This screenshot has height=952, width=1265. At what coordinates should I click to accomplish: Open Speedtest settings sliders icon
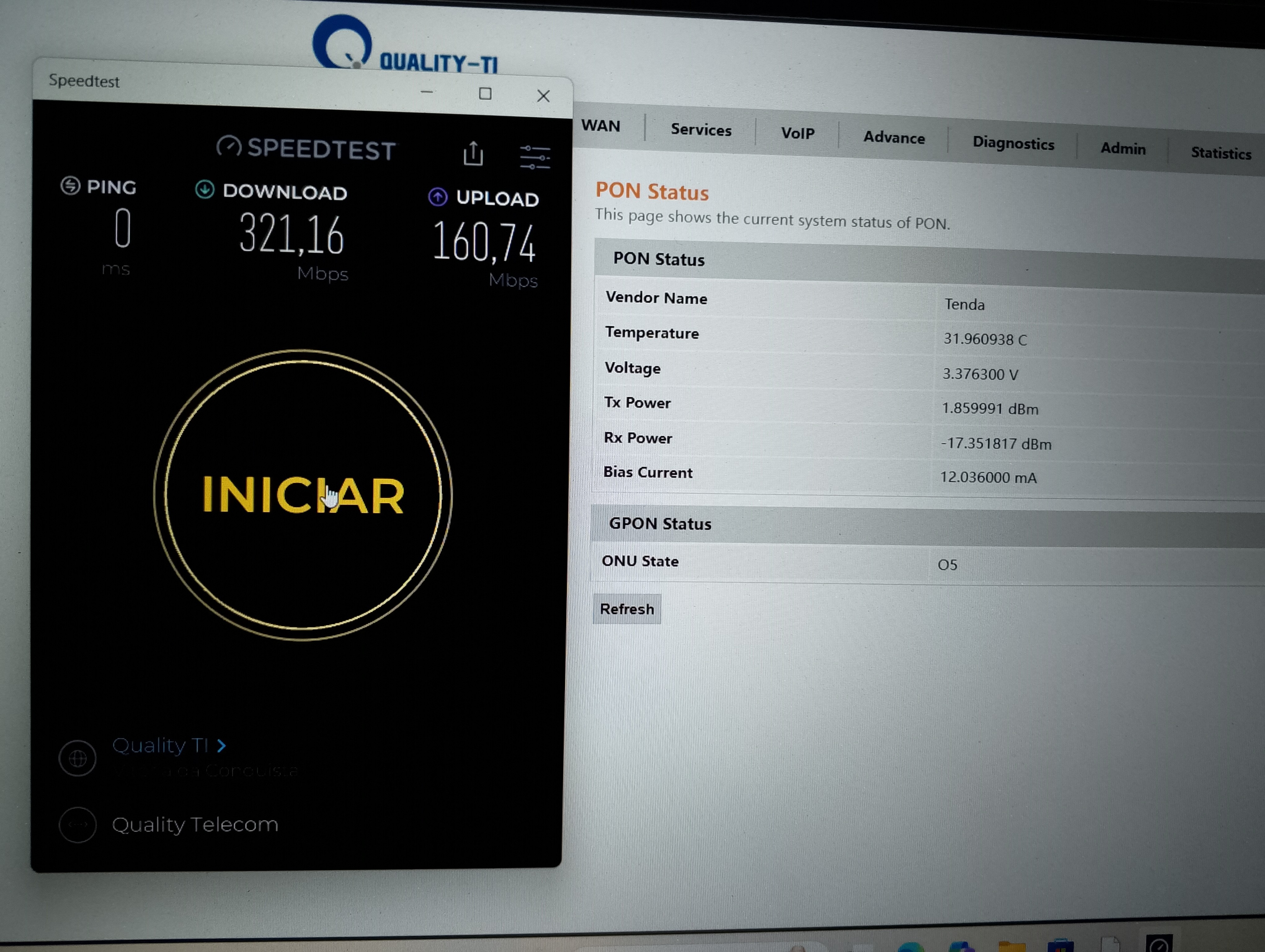534,157
